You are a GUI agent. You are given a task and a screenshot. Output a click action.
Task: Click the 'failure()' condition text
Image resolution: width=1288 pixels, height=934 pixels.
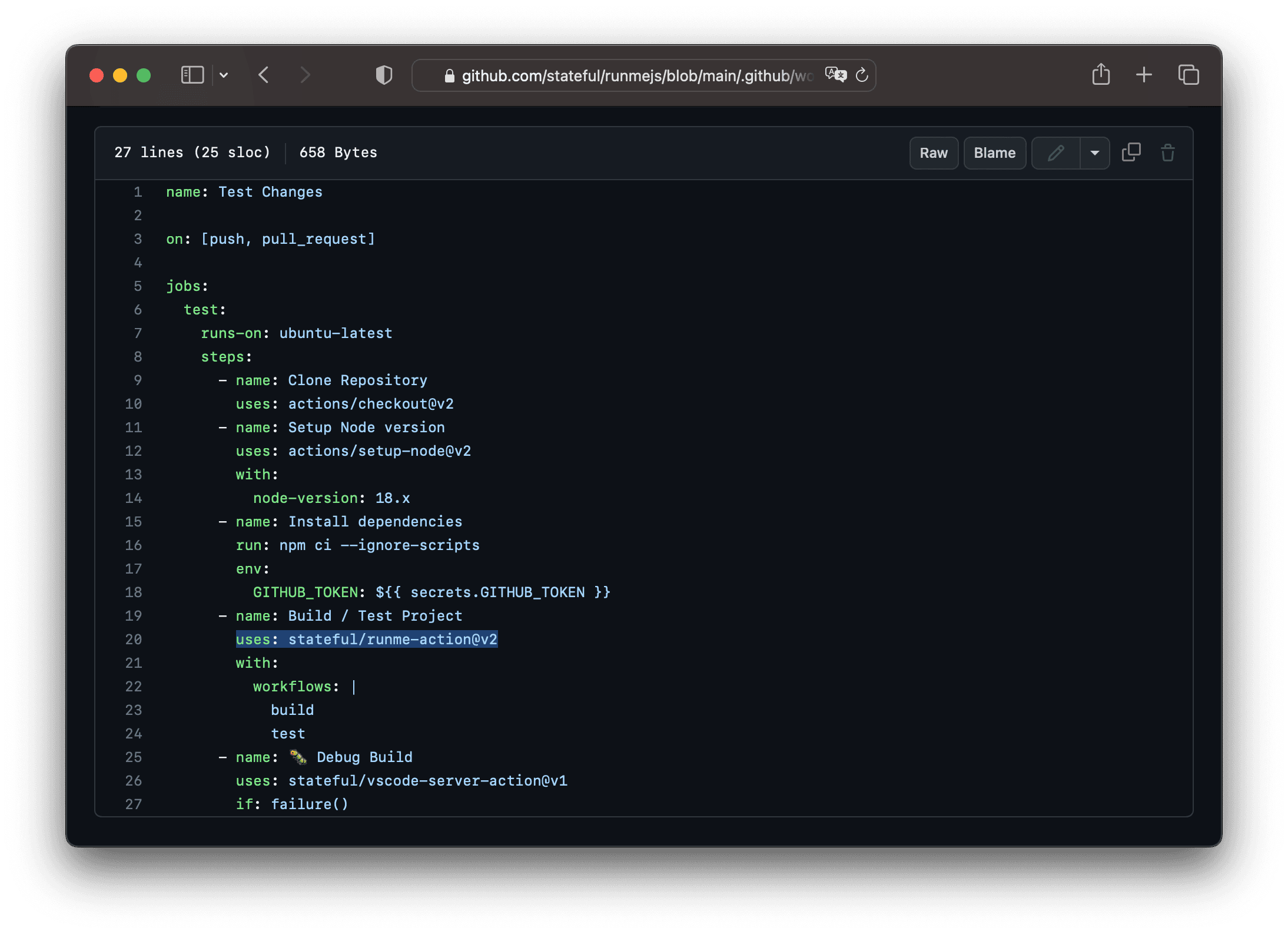(310, 804)
